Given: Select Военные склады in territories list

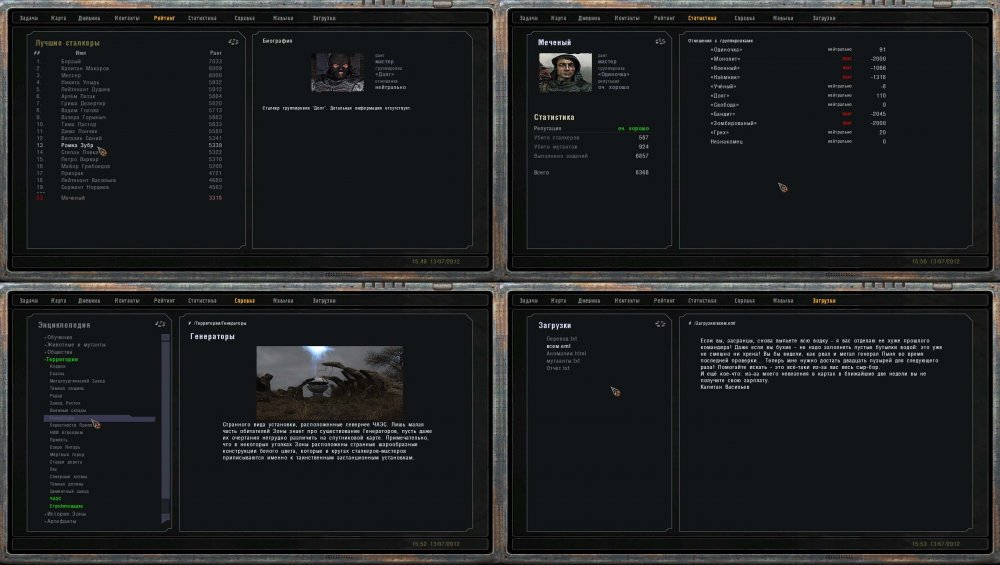Looking at the screenshot, I should point(68,410).
